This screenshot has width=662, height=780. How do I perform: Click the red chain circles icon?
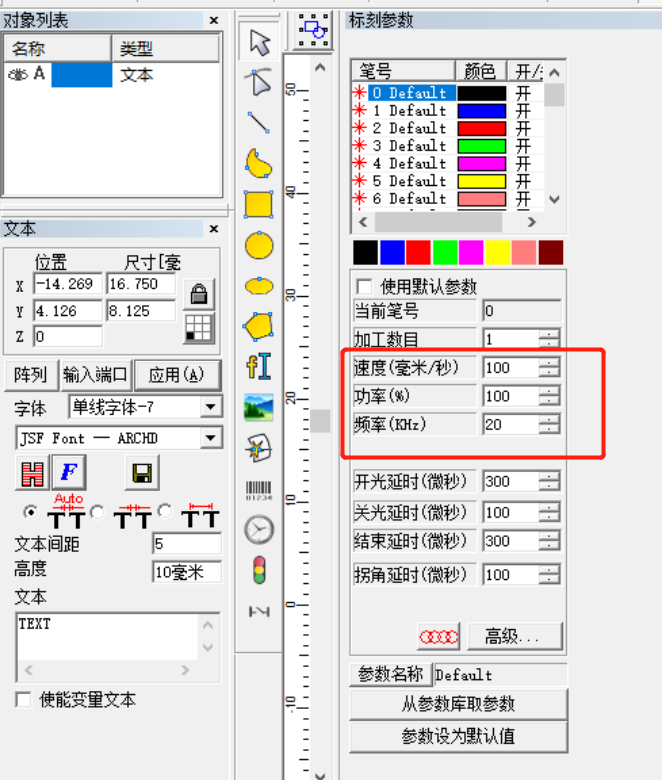[439, 636]
